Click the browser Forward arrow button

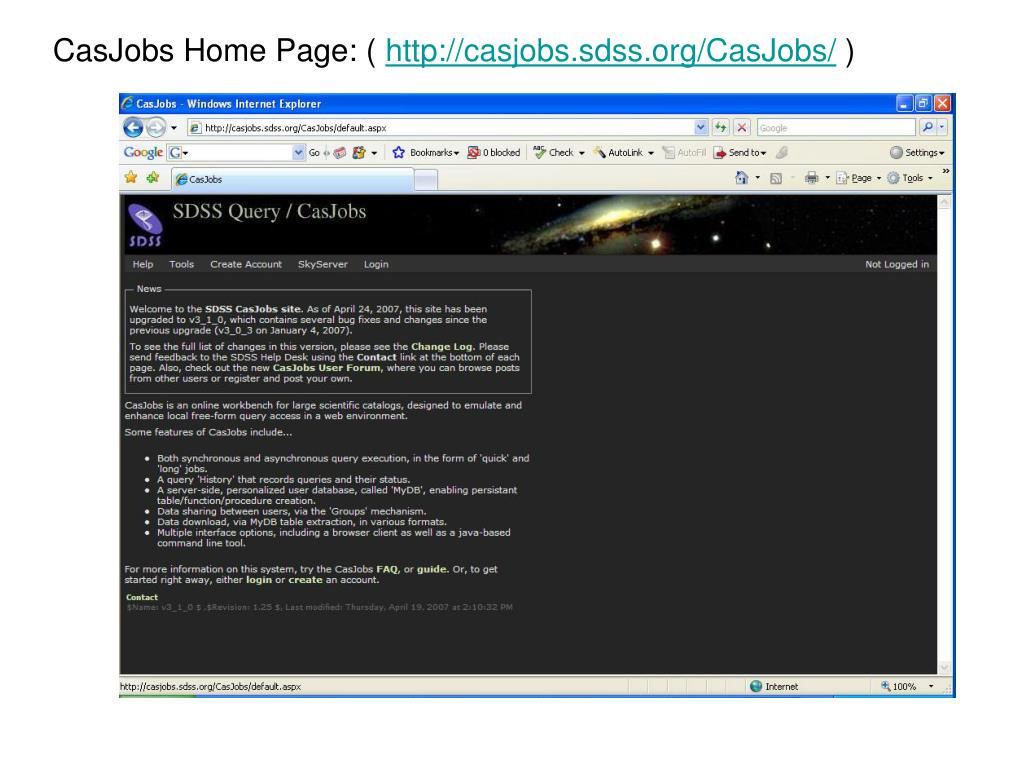coord(155,127)
